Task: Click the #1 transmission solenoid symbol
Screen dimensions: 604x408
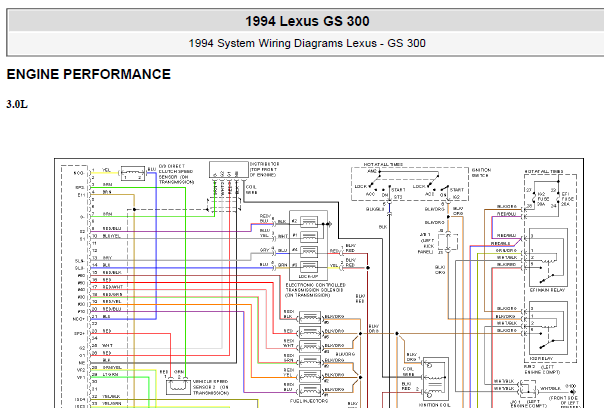Action: [309, 236]
